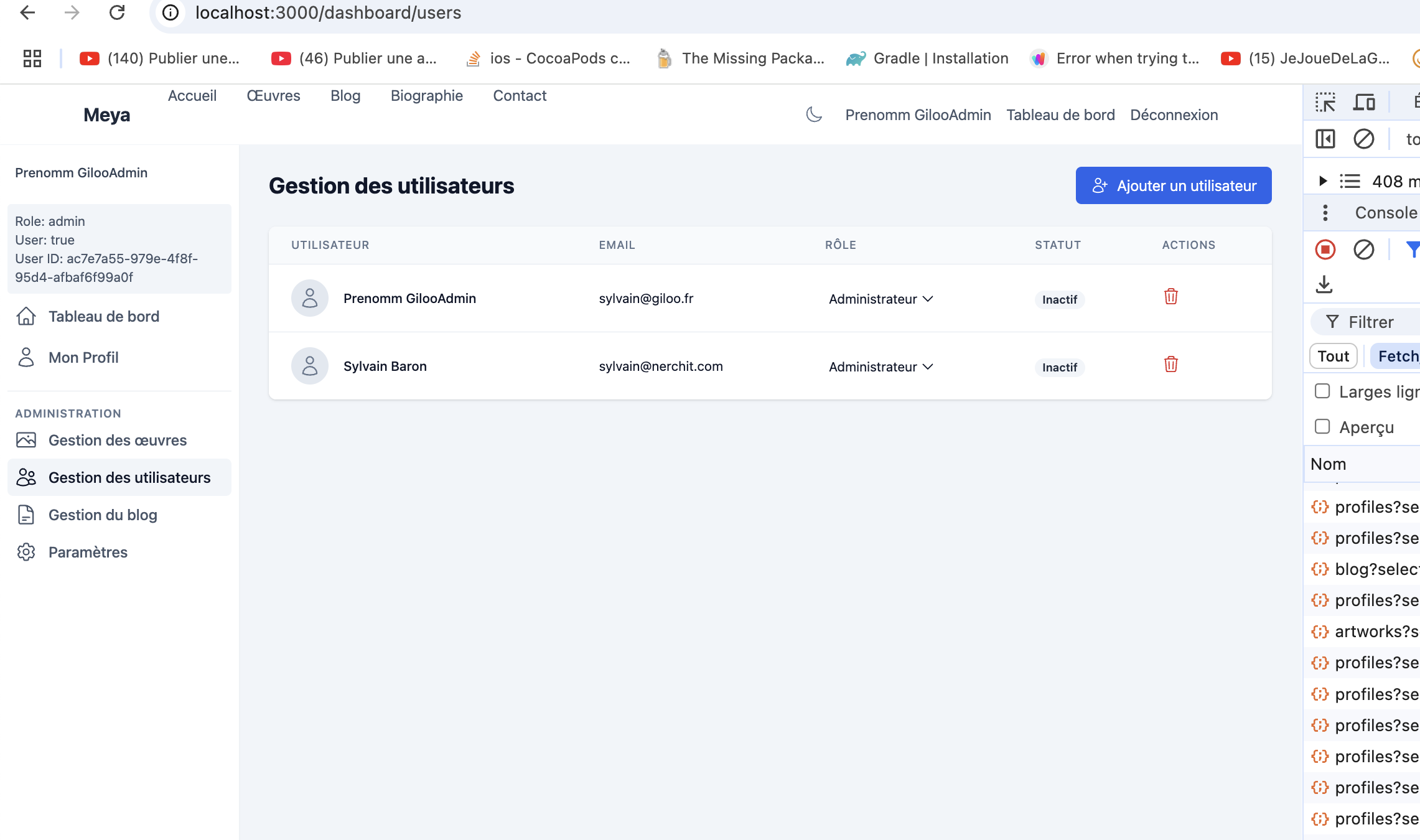Open the Gradle | Installation bookmark
The height and width of the screenshot is (840, 1420).
(x=927, y=58)
